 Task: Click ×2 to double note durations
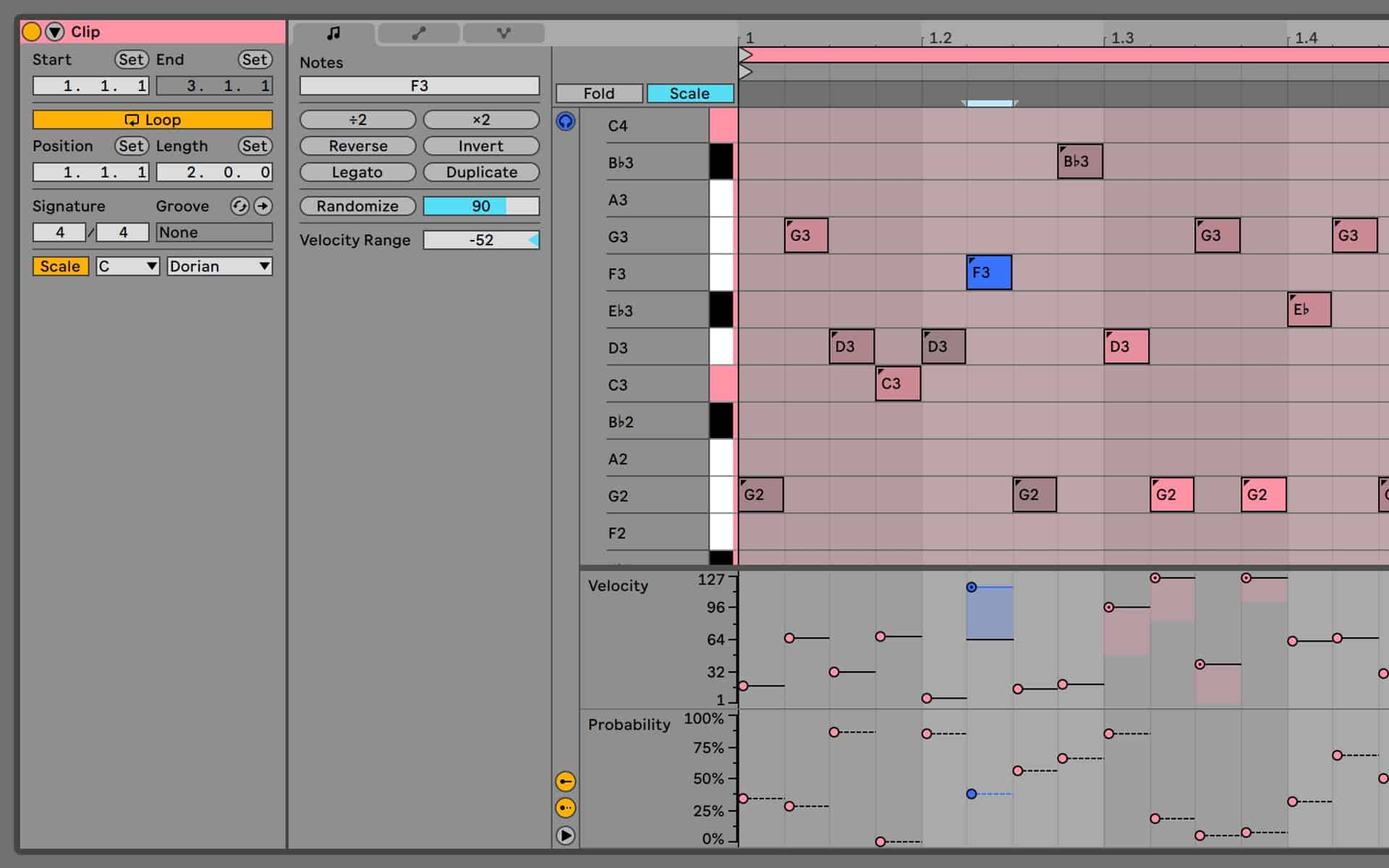481,119
